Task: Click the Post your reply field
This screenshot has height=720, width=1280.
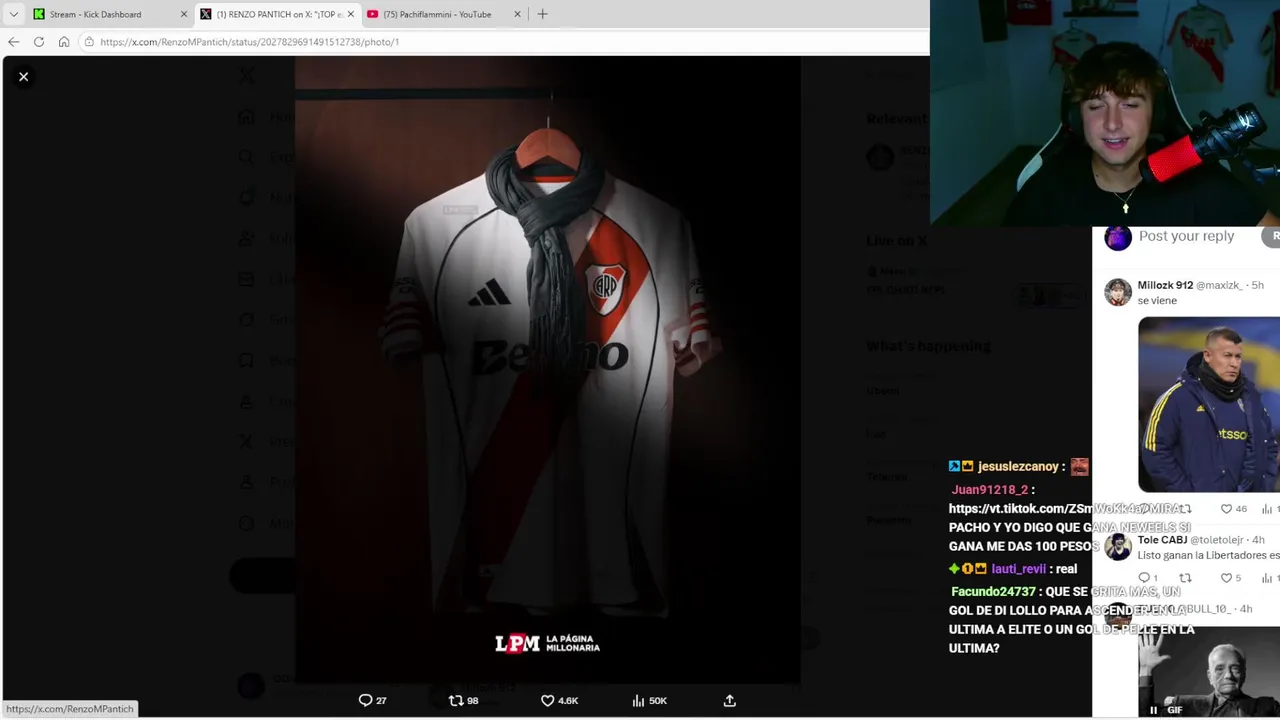Action: click(x=1186, y=236)
